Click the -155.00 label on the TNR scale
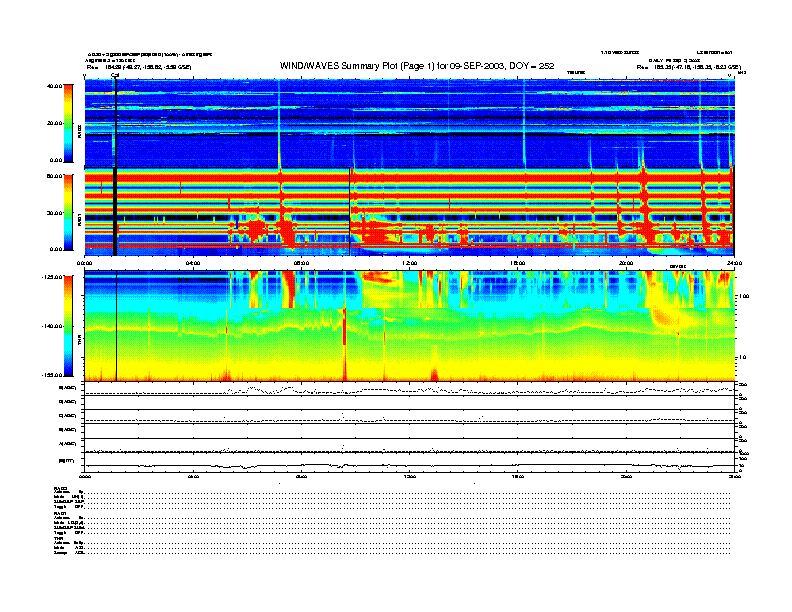 [x=52, y=375]
